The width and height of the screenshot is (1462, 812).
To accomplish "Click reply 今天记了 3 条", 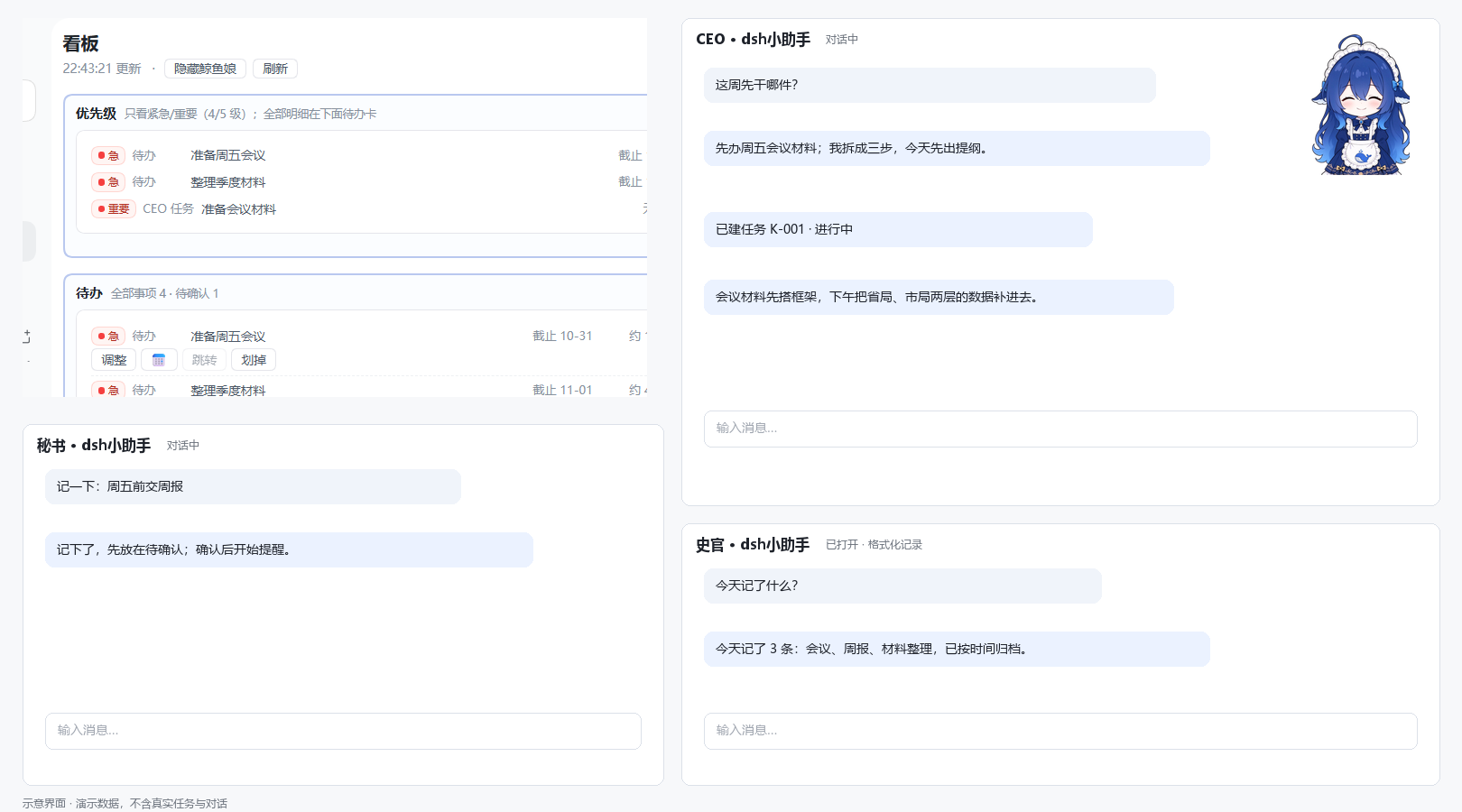I will tap(957, 649).
